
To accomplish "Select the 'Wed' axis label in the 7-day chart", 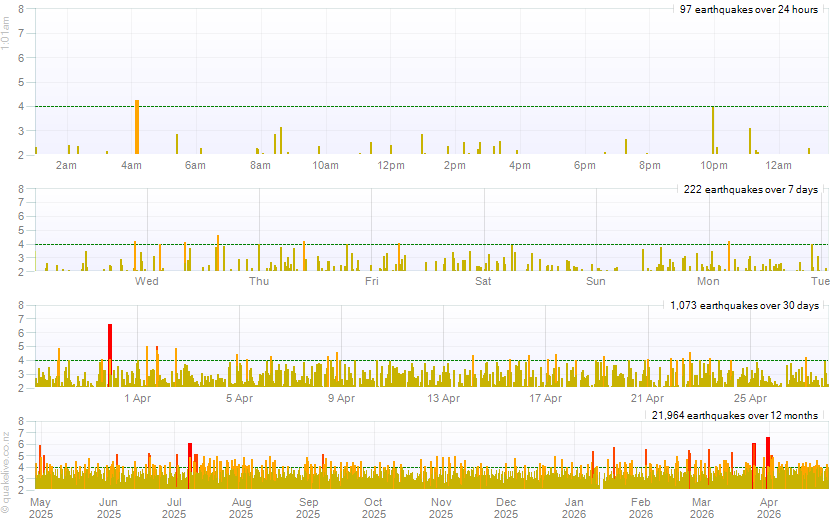I will point(147,281).
